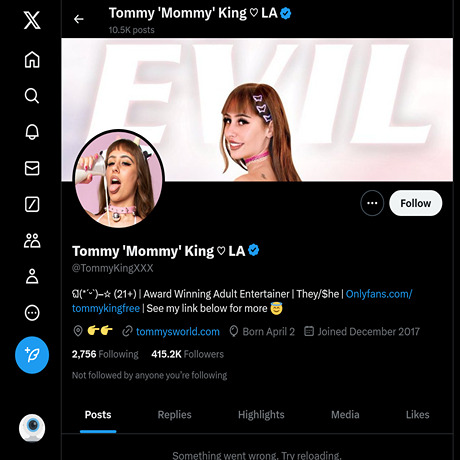This screenshot has width=460, height=460.
Task: Compose a new post with feather button
Action: pos(32,355)
